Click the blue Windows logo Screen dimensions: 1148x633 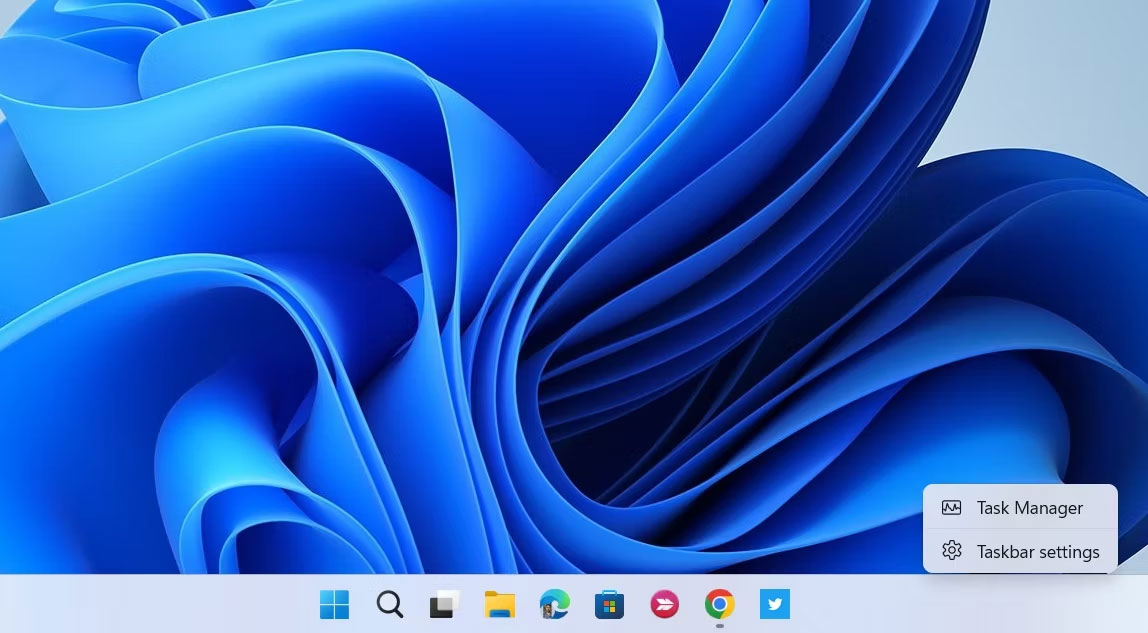tap(334, 604)
